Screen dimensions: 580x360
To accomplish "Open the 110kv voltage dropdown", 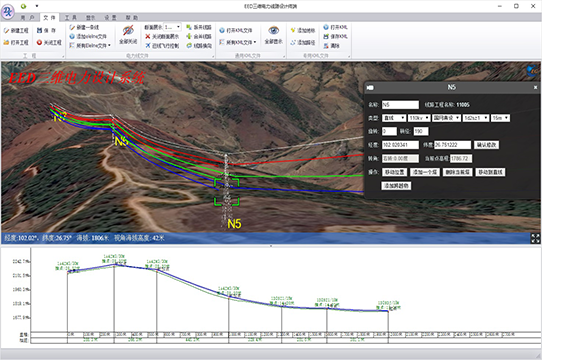I will pyautogui.click(x=419, y=118).
